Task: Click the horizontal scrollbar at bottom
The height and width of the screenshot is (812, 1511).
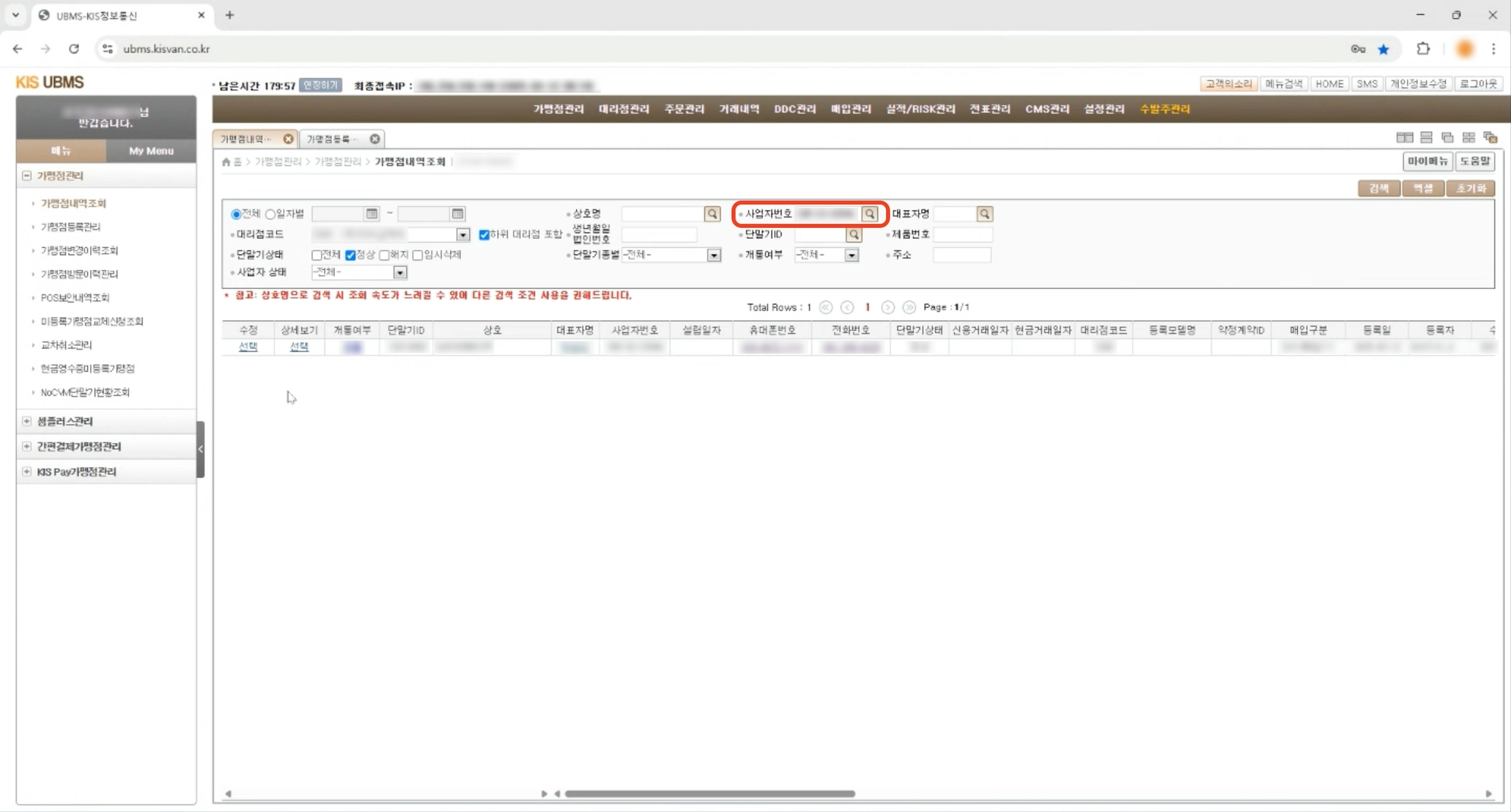Action: click(x=709, y=794)
